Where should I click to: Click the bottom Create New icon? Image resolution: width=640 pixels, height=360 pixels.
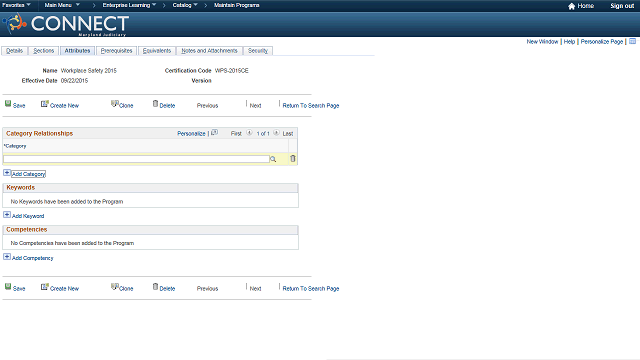tap(44, 287)
